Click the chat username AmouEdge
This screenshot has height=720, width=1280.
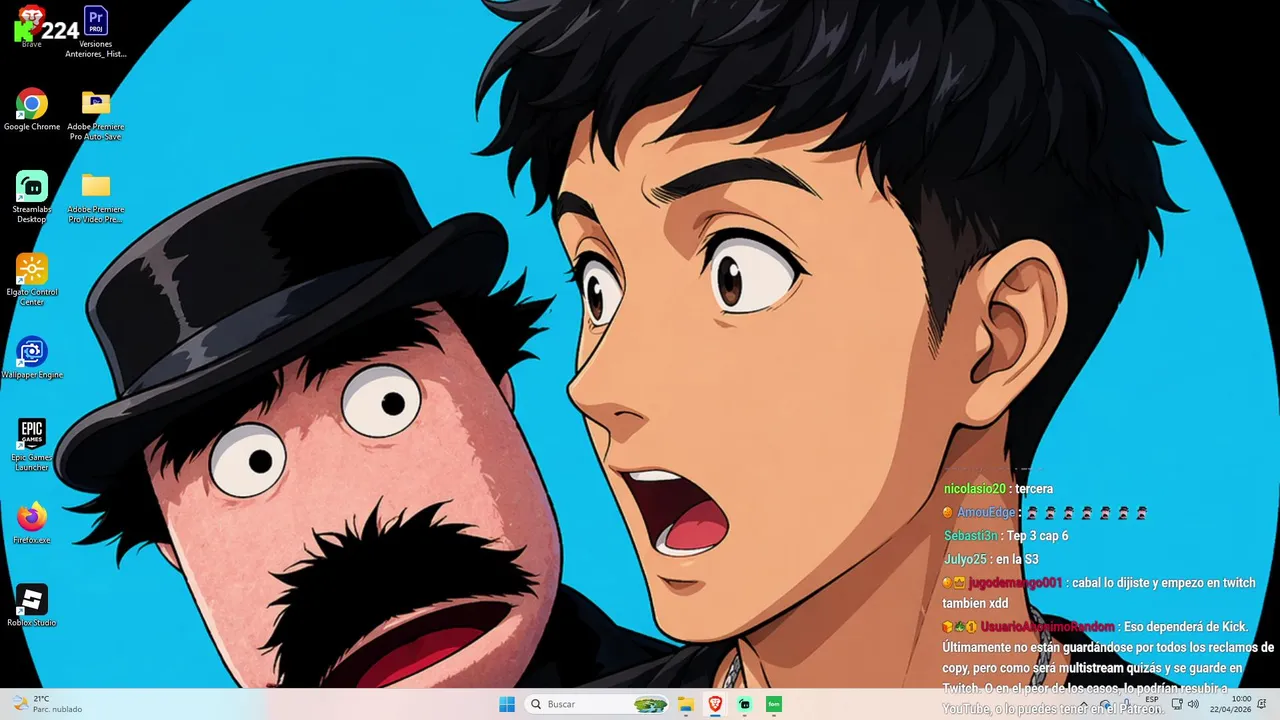pos(986,513)
